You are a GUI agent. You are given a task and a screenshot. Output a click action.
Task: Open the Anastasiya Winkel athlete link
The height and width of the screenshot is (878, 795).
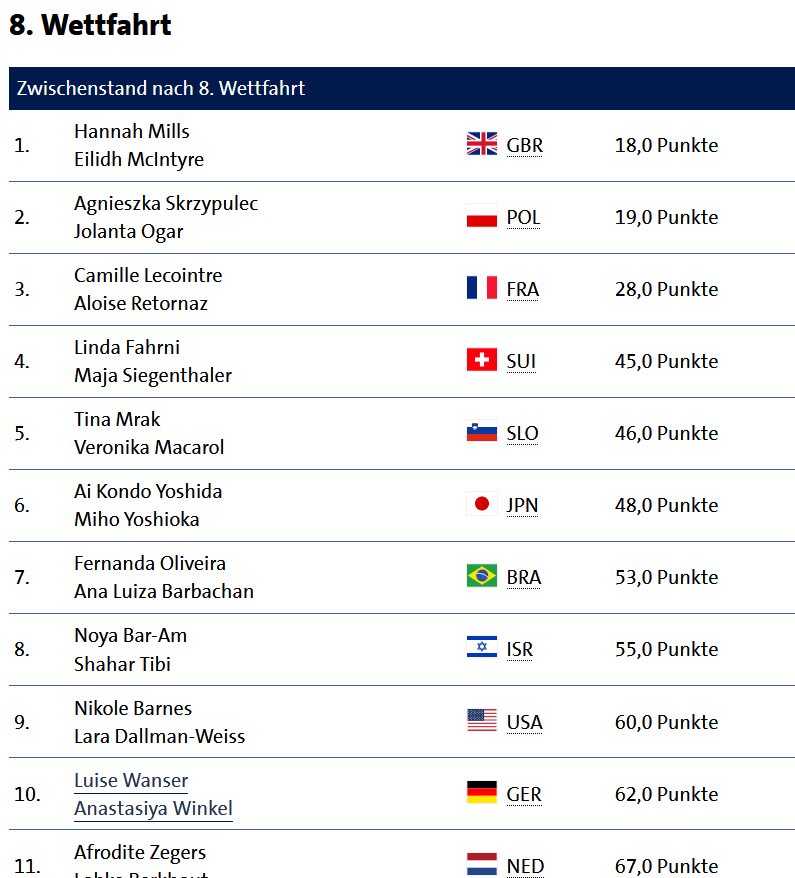coord(153,809)
